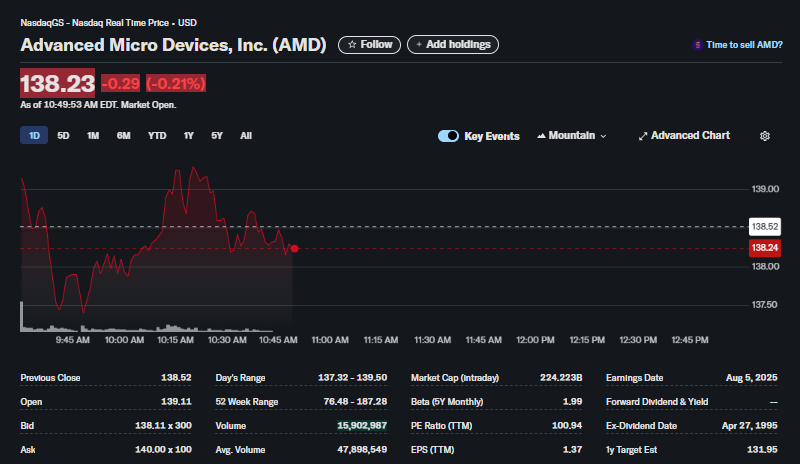Click the 139.00 price axis label
This screenshot has height=464, width=800.
pyautogui.click(x=765, y=189)
